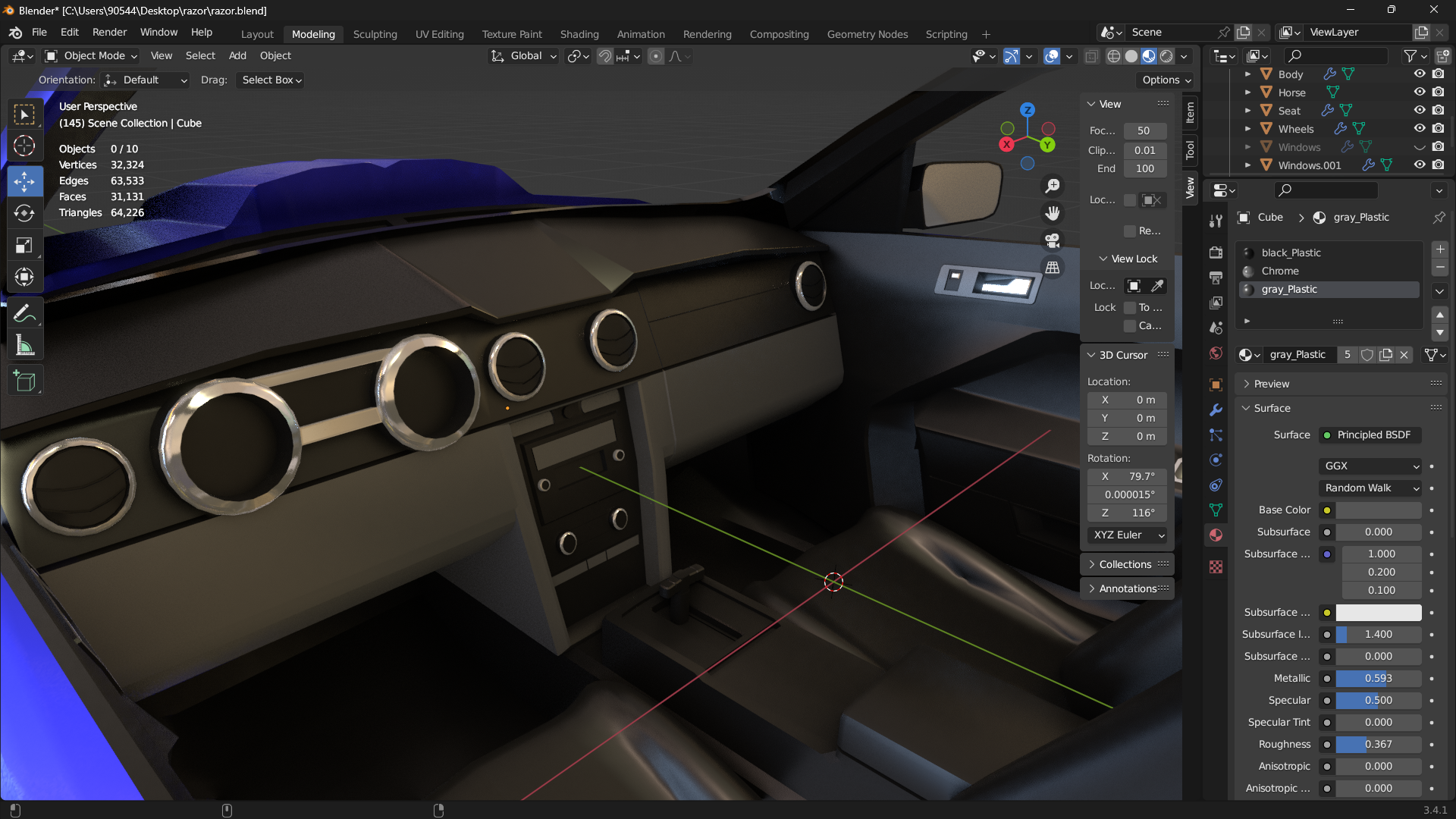Select the Rotate tool
This screenshot has width=1456, height=819.
pos(24,214)
